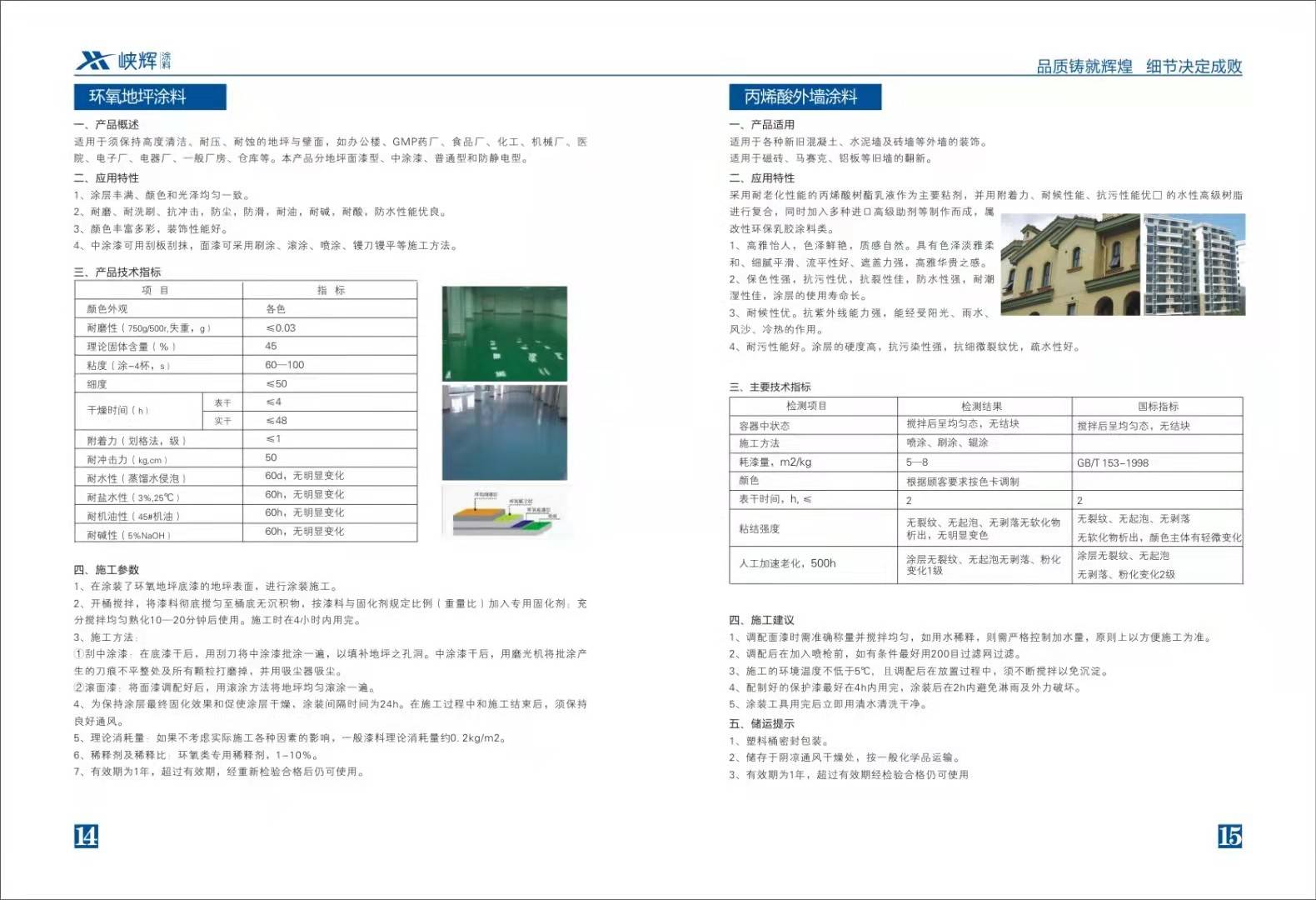Open the blue epoxy floor photo
Screen dimensions: 1316x900
click(x=504, y=432)
